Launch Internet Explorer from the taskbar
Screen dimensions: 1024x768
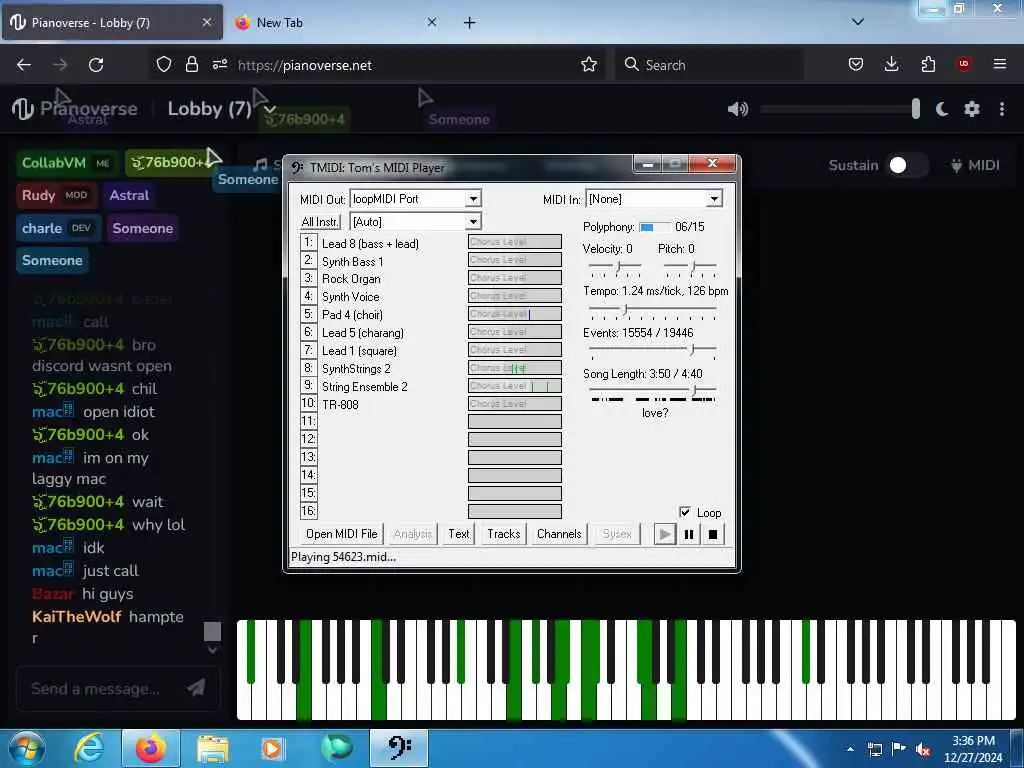89,749
